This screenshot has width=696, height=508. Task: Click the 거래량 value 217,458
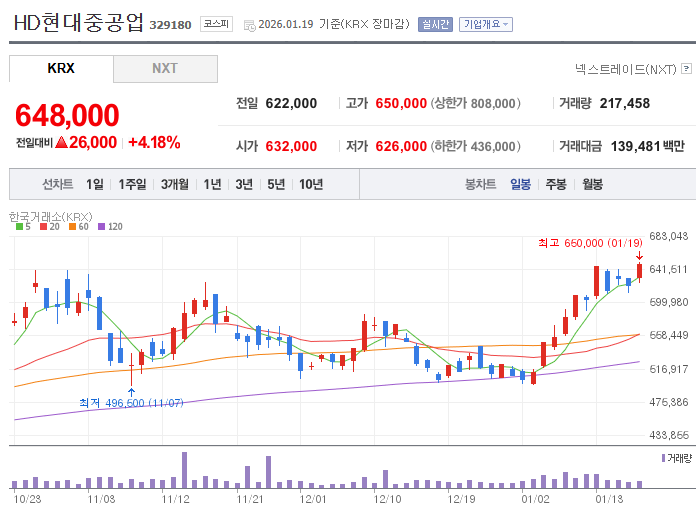(625, 103)
